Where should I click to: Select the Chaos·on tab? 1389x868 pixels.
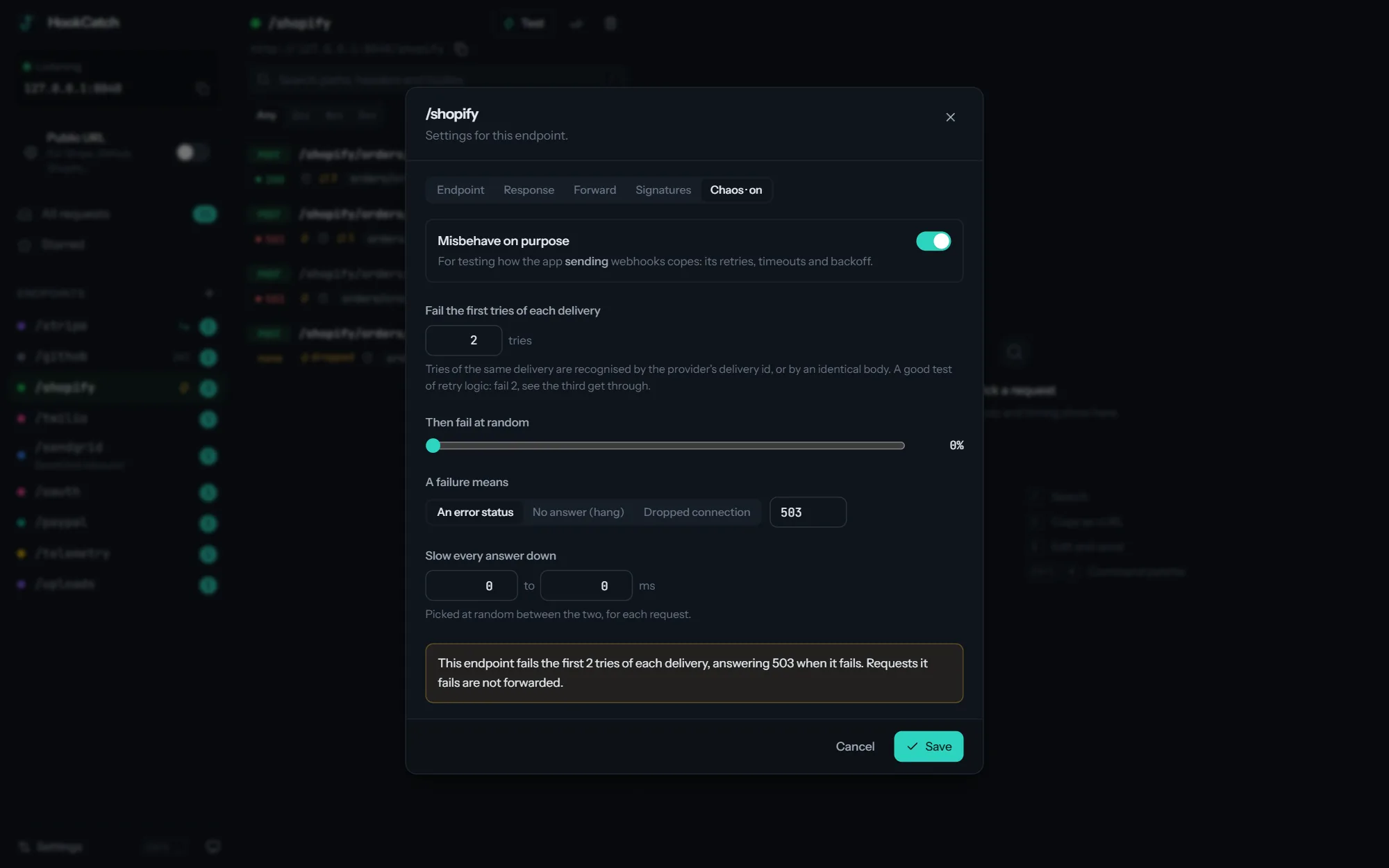pos(735,190)
